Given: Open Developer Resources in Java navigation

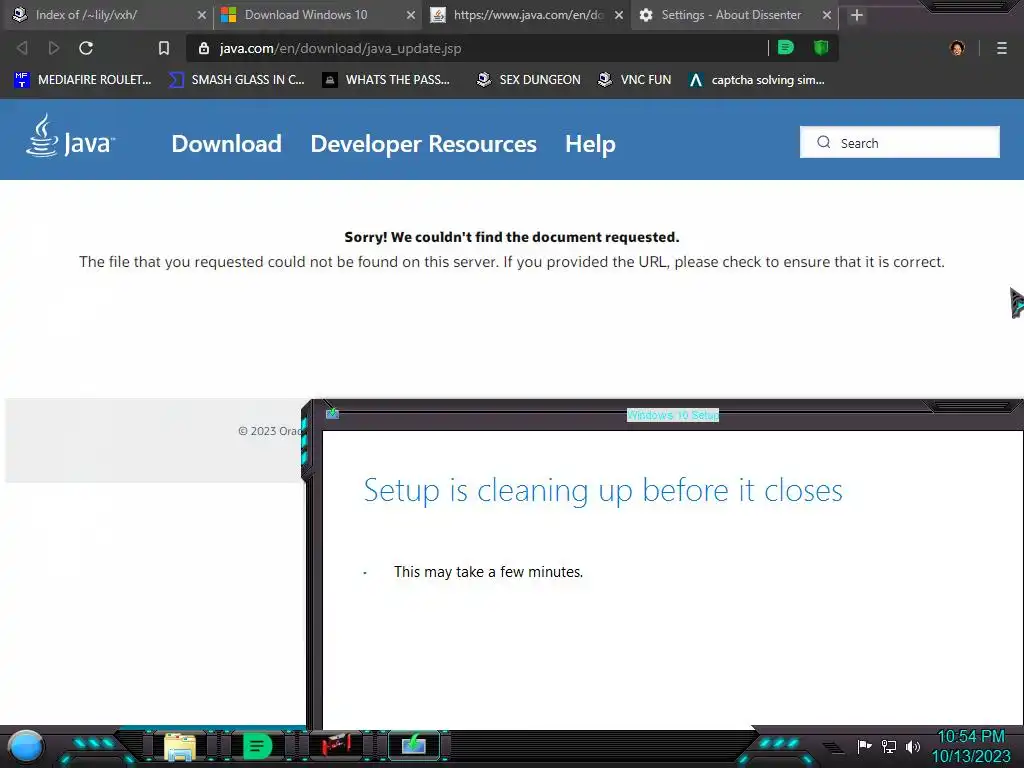Looking at the screenshot, I should pos(423,144).
